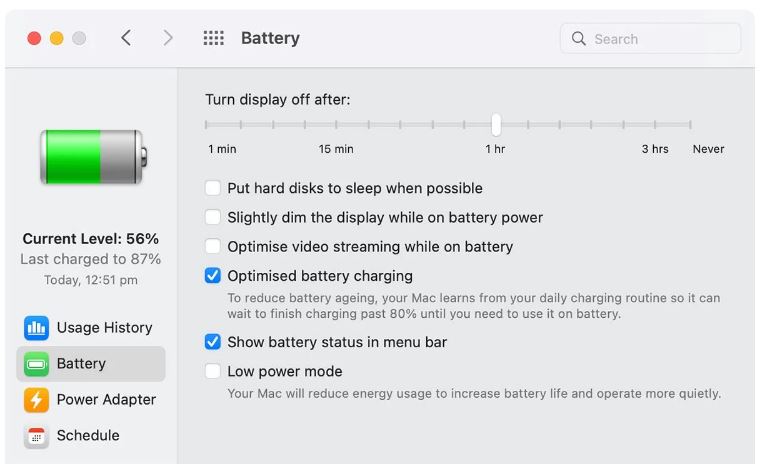Screen dimensions: 763x475
Task: Enable Slightly dim the display checkbox
Action: pos(213,217)
